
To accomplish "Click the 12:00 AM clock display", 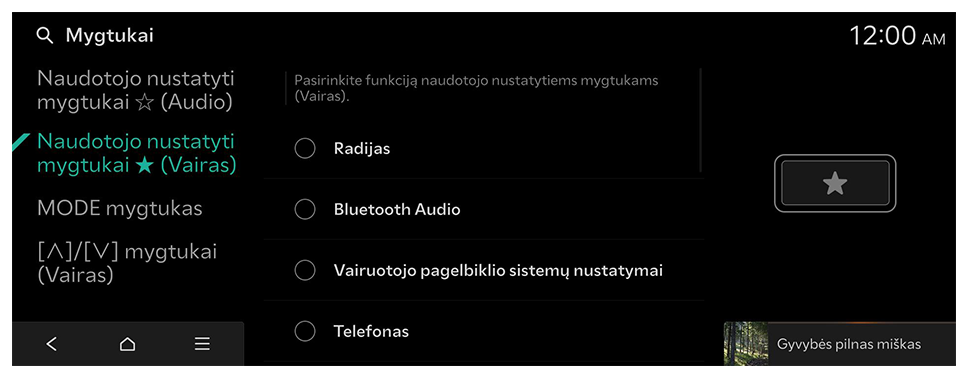I will coord(897,36).
